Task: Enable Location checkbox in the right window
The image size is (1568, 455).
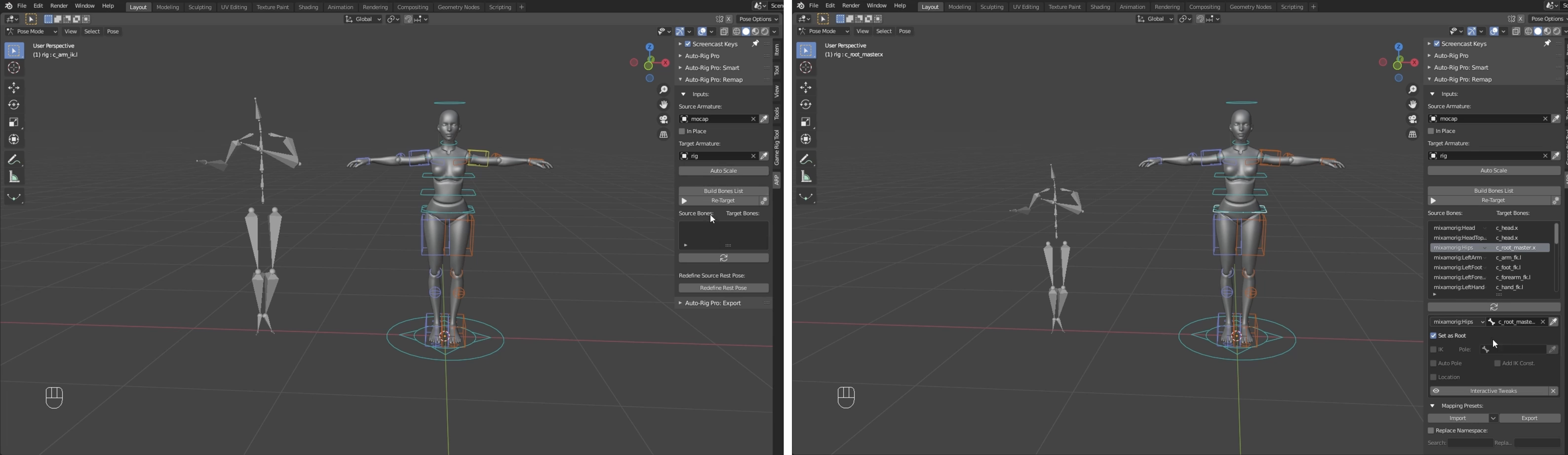Action: [1433, 378]
